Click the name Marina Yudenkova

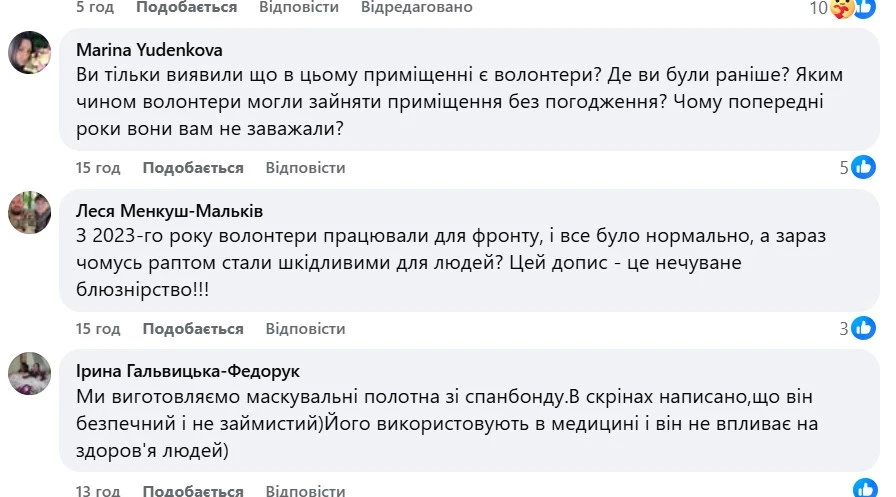(x=149, y=50)
